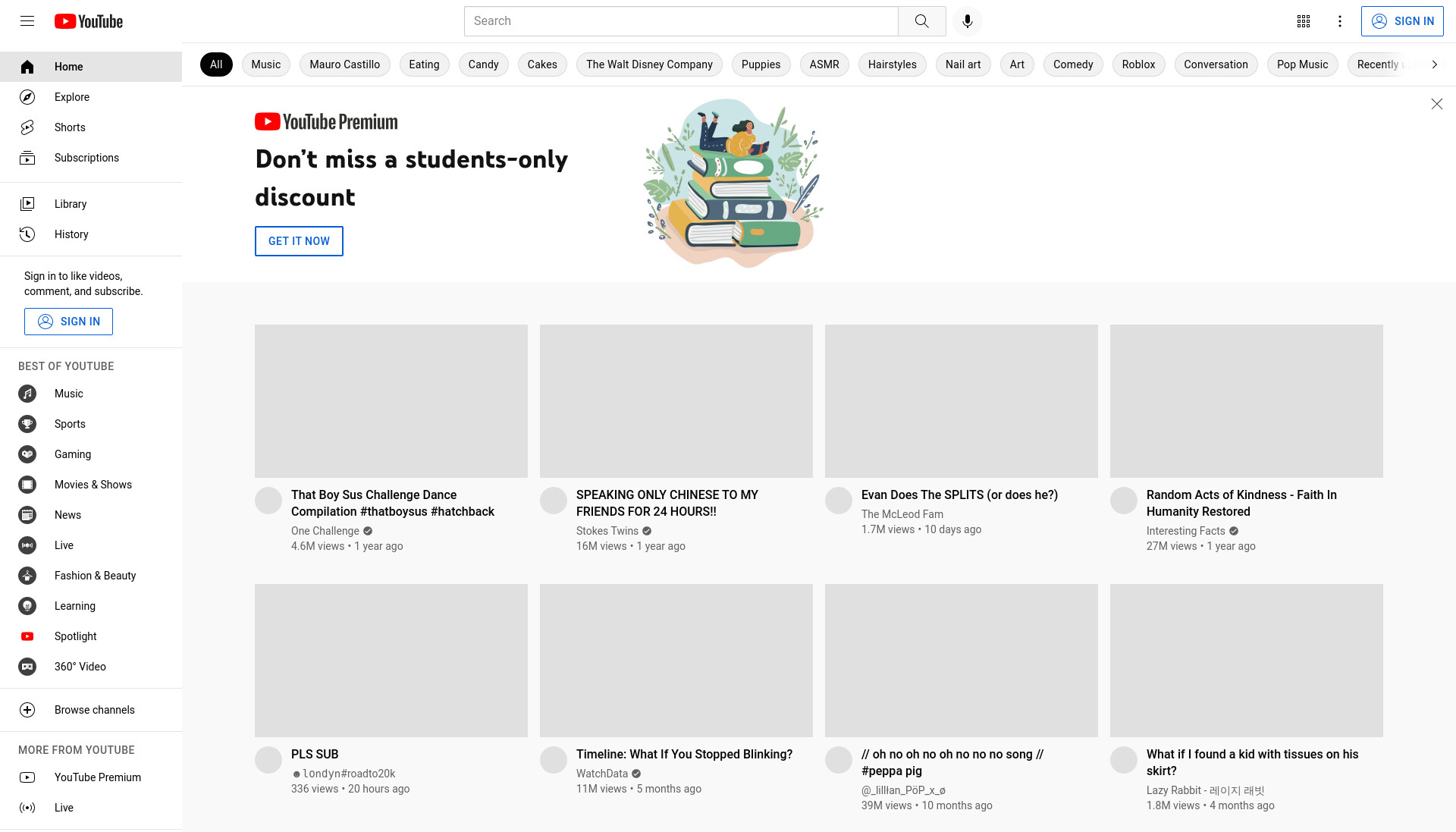Go to Subscriptions in sidebar
Image resolution: width=1456 pixels, height=832 pixels.
(x=91, y=158)
